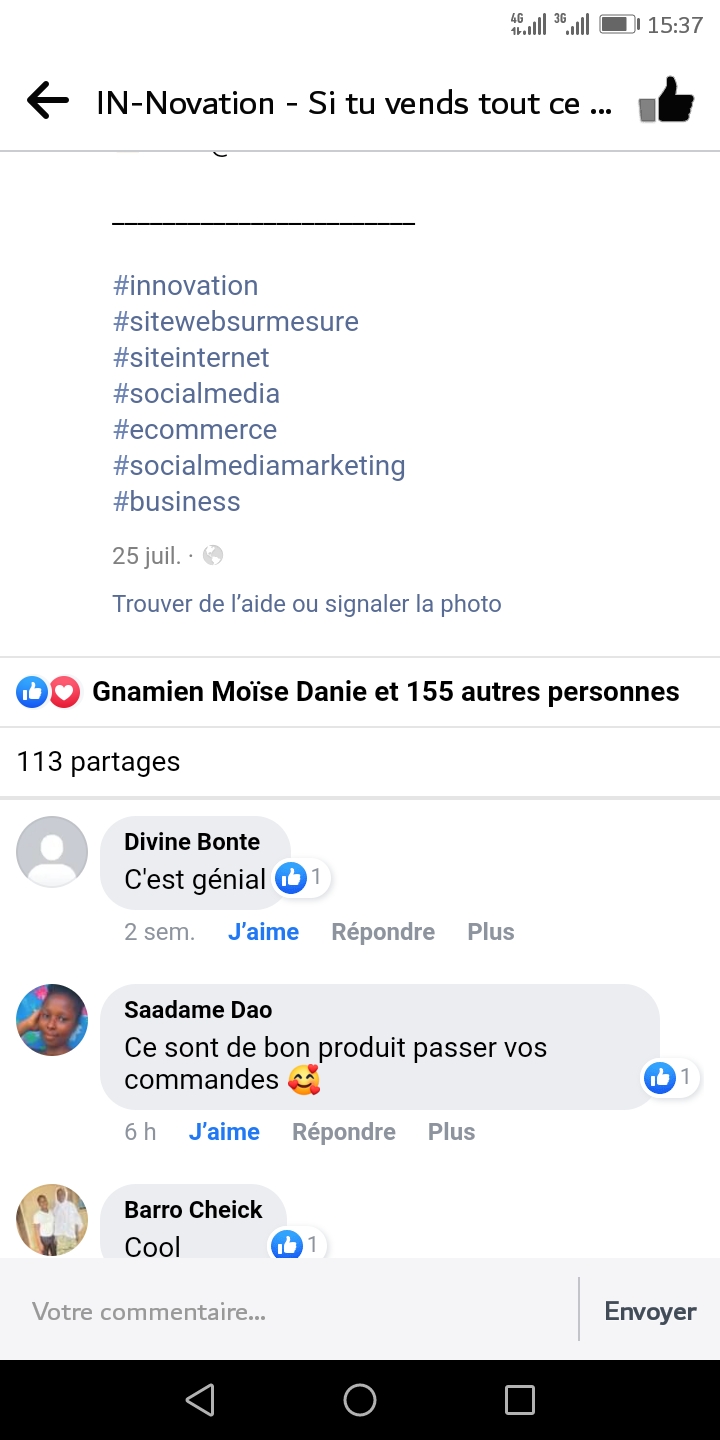Open Plus options for Saadame Dao's comment

[x=451, y=1132]
